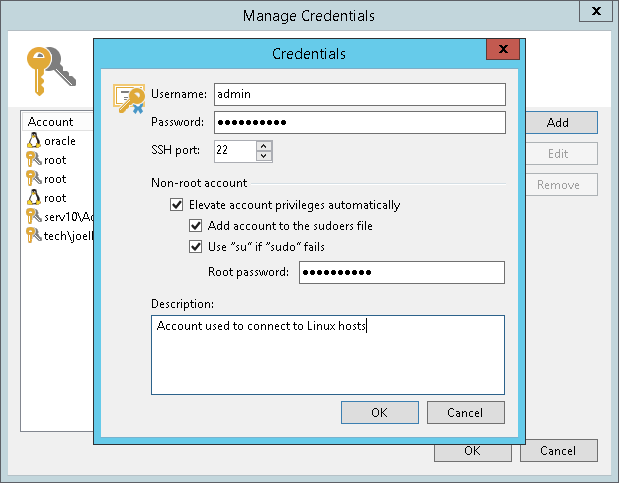Uncheck Add account to the sudoers file
Viewport: 619px width, 483px height.
pyautogui.click(x=196, y=226)
